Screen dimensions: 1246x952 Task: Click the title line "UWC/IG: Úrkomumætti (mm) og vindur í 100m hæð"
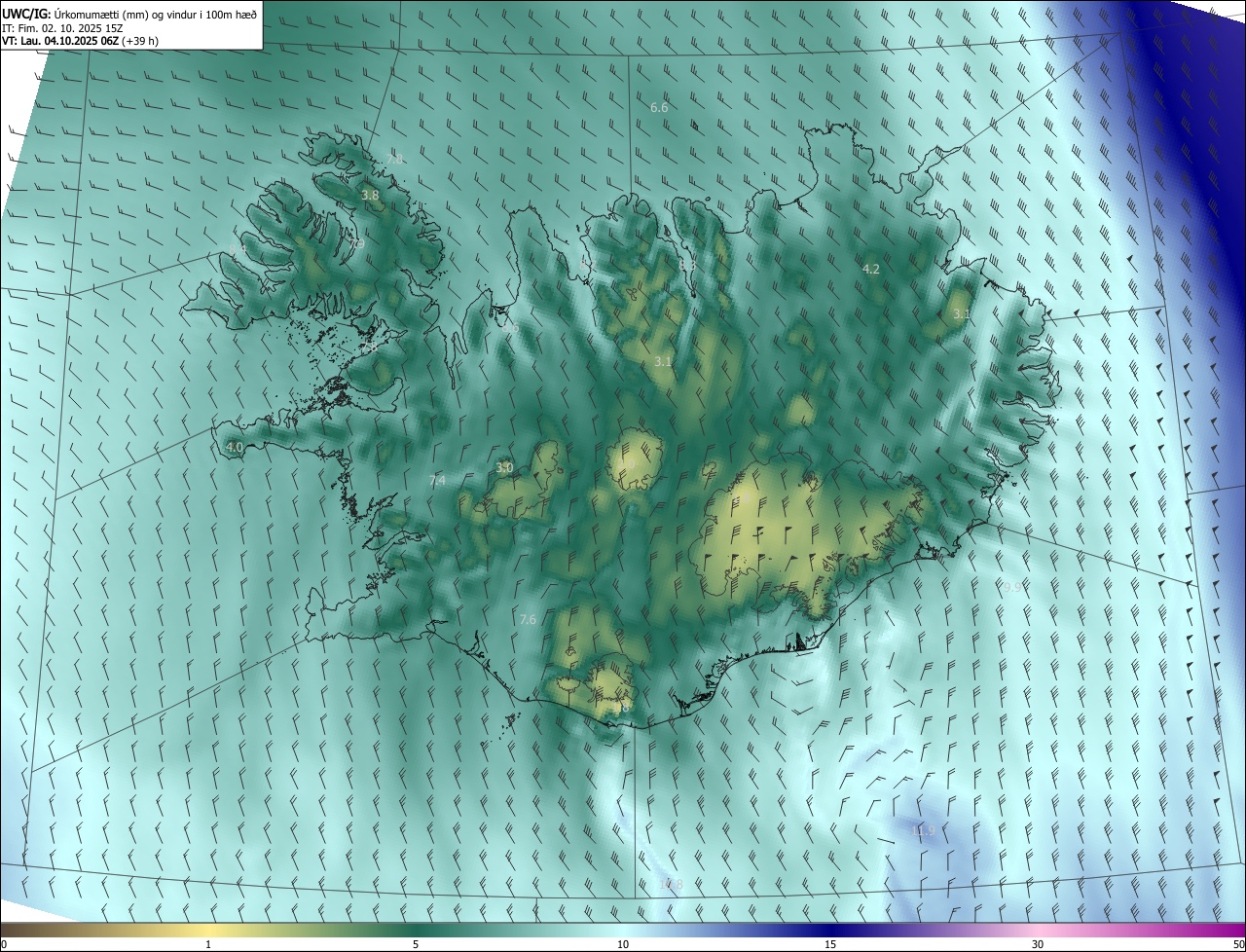click(x=129, y=13)
